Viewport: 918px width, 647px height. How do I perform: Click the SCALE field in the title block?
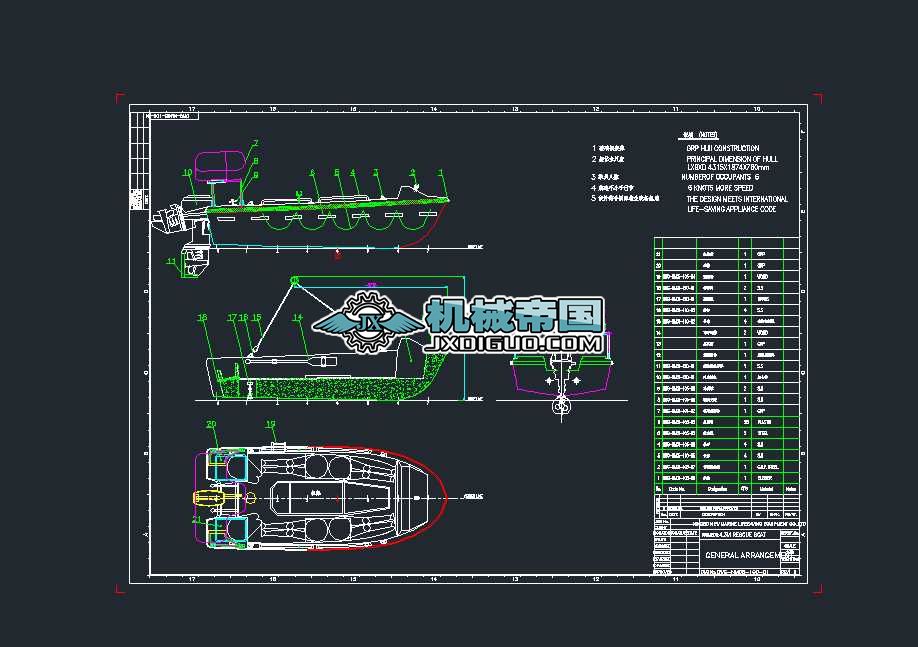pyautogui.click(x=788, y=548)
